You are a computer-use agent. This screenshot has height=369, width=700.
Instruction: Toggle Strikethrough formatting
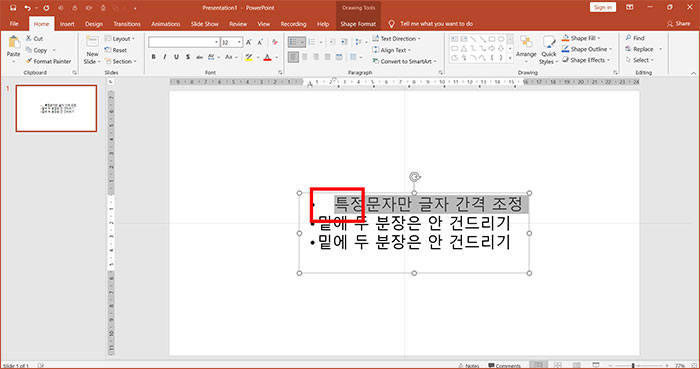coord(199,57)
